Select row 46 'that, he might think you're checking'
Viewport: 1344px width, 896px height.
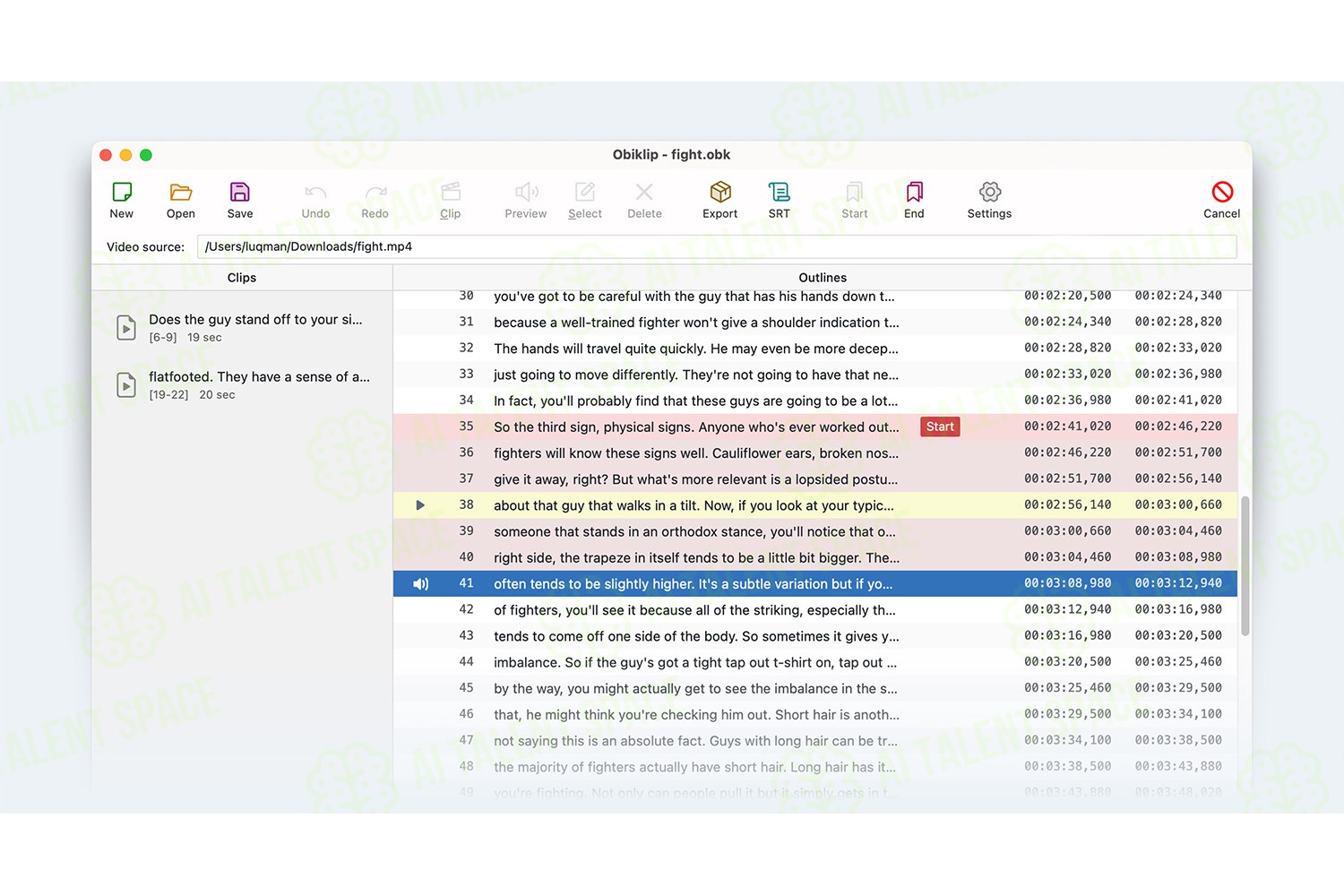tap(815, 715)
